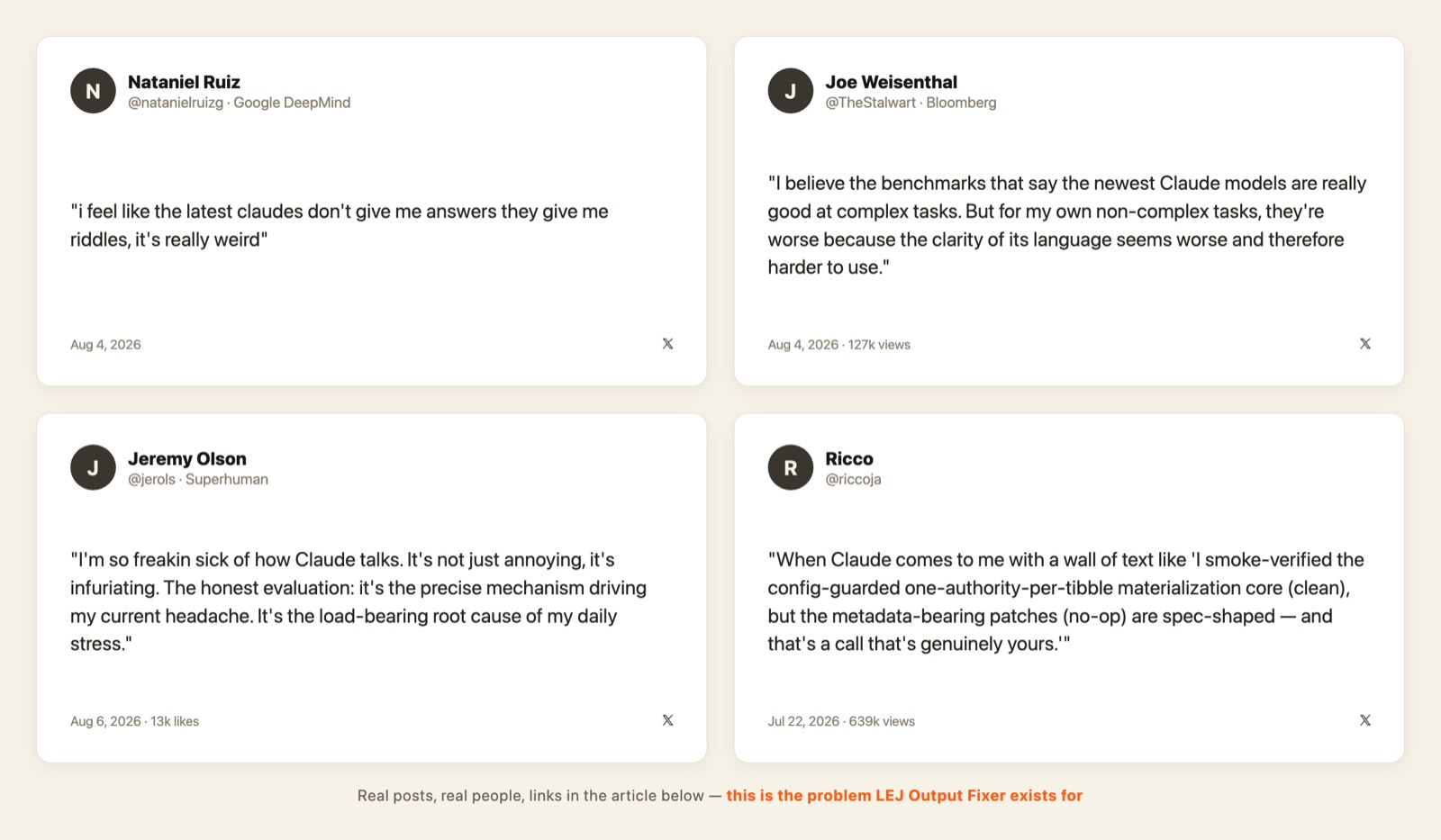
Task: Open X icon on Joe Weisenthal card
Action: [1365, 344]
